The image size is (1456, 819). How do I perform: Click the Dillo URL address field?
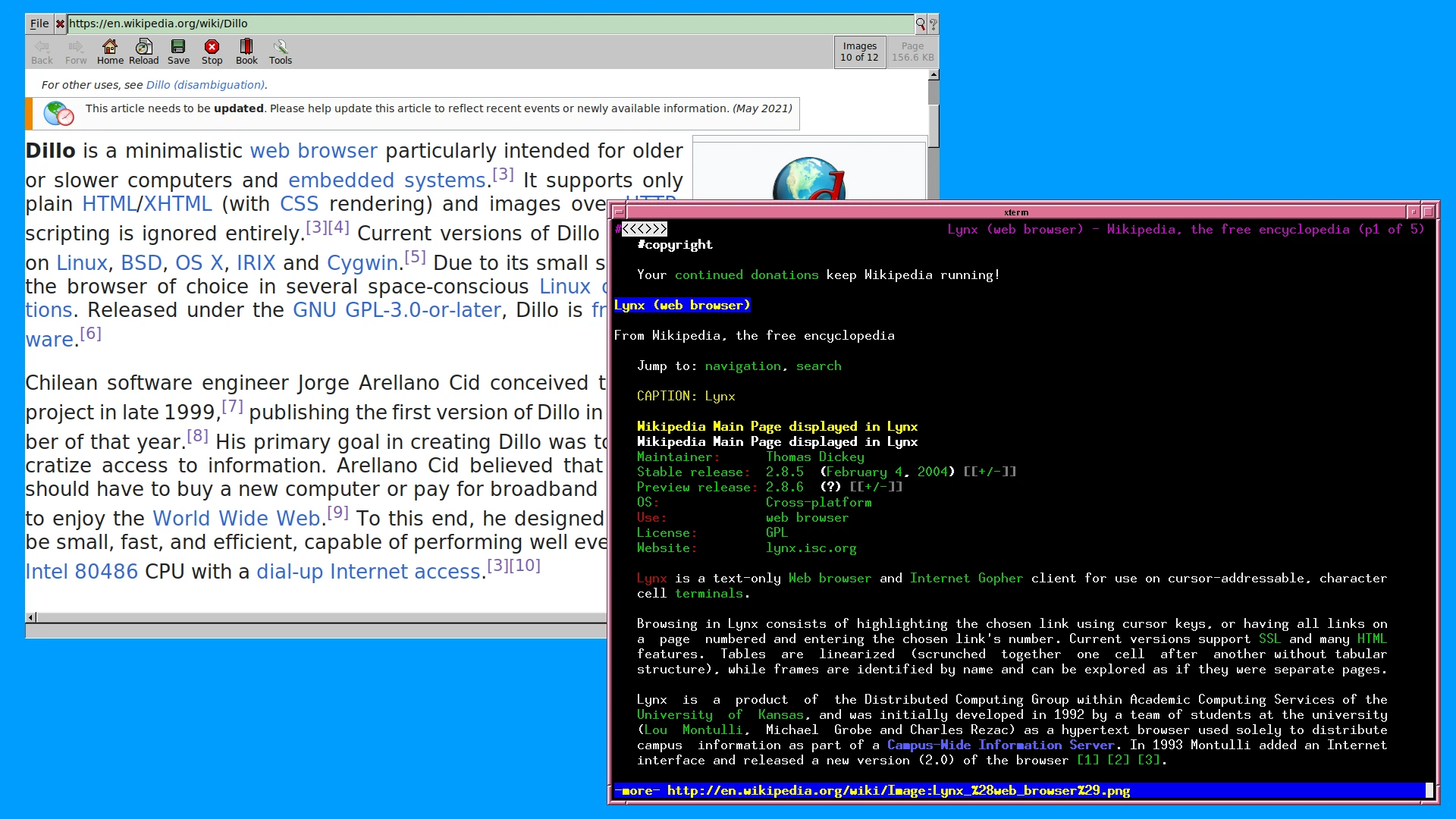click(491, 24)
